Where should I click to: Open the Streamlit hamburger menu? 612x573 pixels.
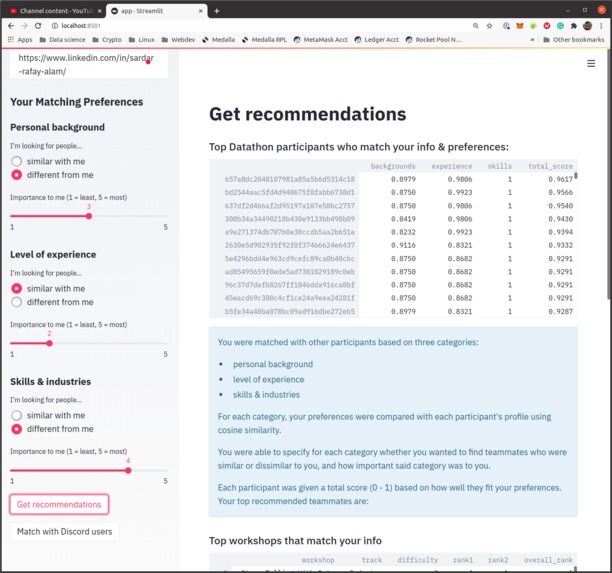pos(591,63)
